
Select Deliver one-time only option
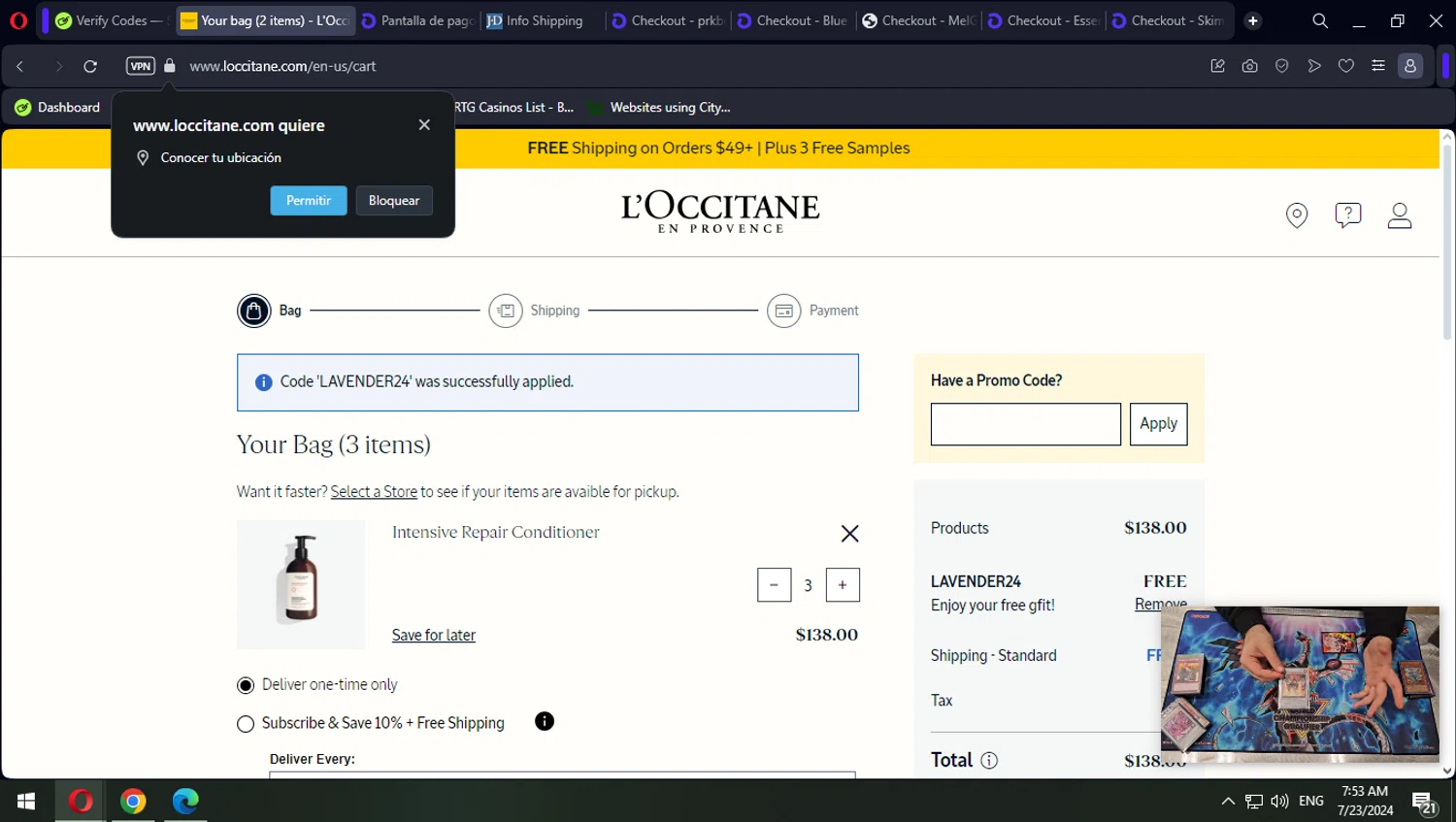(246, 685)
